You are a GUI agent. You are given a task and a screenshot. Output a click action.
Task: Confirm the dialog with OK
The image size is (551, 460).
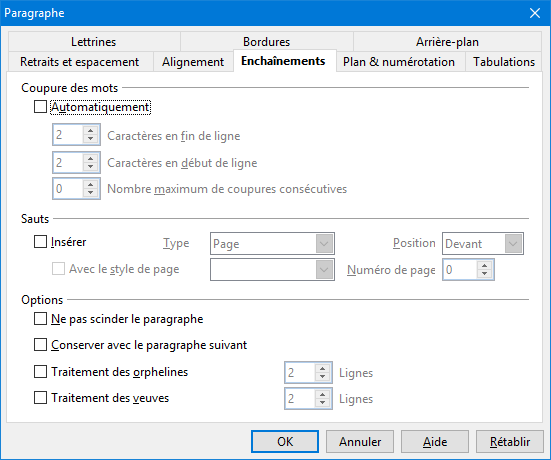click(x=285, y=441)
